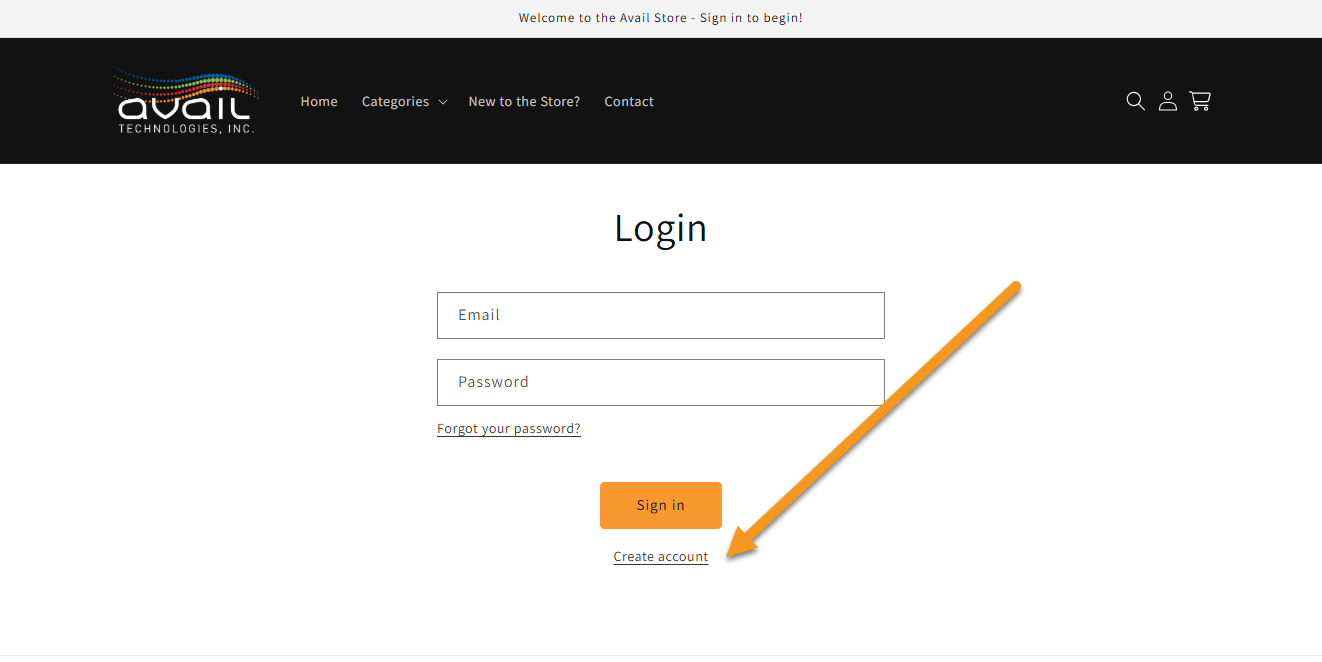Go to the Home page
Viewport: 1322px width, 662px height.
[x=319, y=102]
